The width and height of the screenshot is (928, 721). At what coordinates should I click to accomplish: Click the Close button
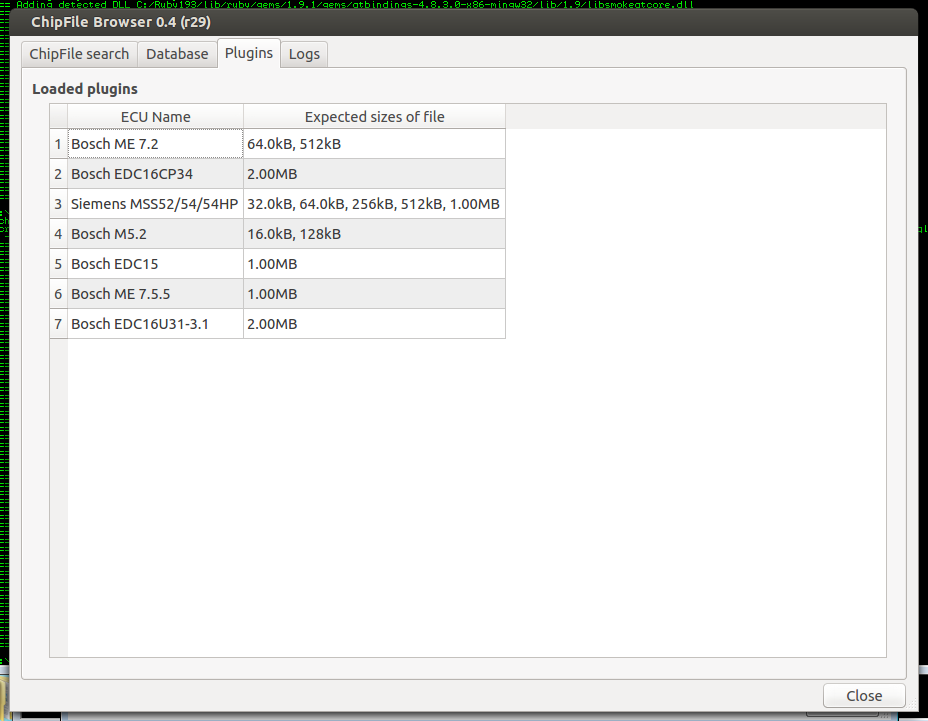point(864,696)
